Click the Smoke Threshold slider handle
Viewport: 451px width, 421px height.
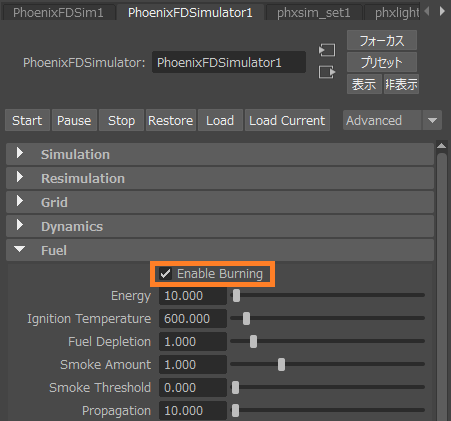235,387
